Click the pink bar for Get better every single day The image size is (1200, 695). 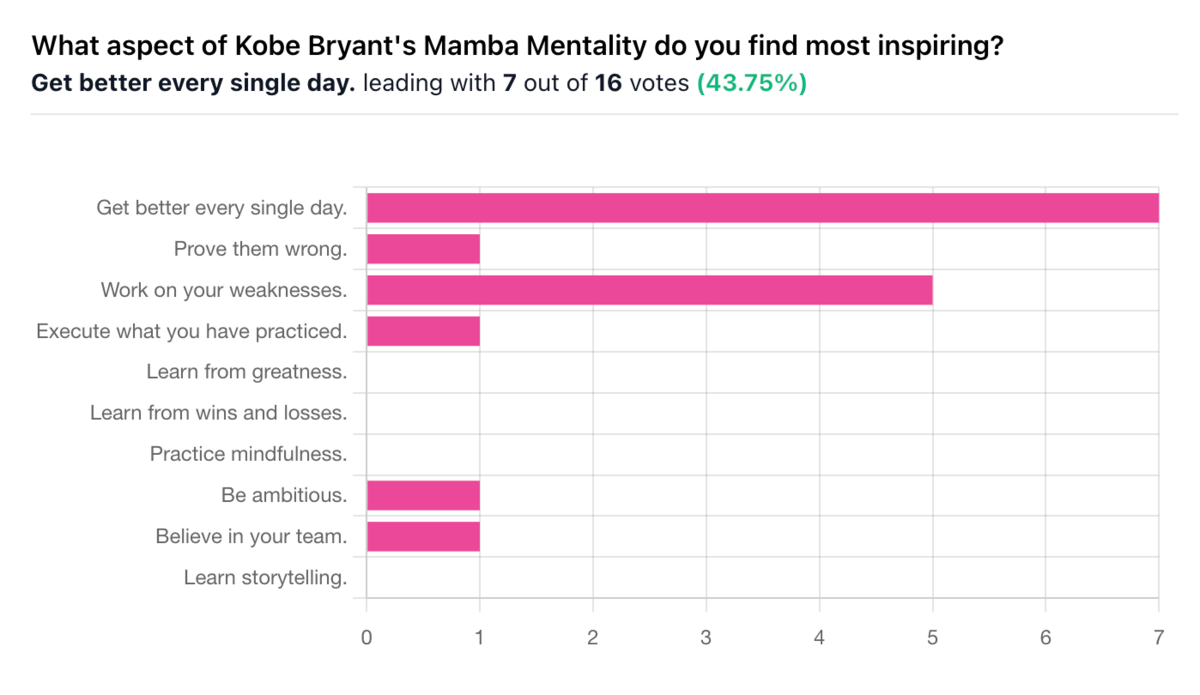coord(763,208)
